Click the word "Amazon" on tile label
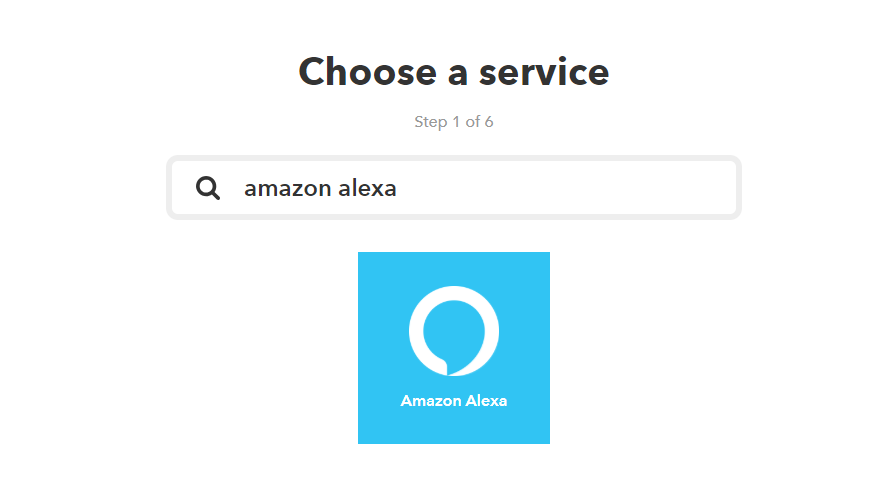 pos(431,401)
